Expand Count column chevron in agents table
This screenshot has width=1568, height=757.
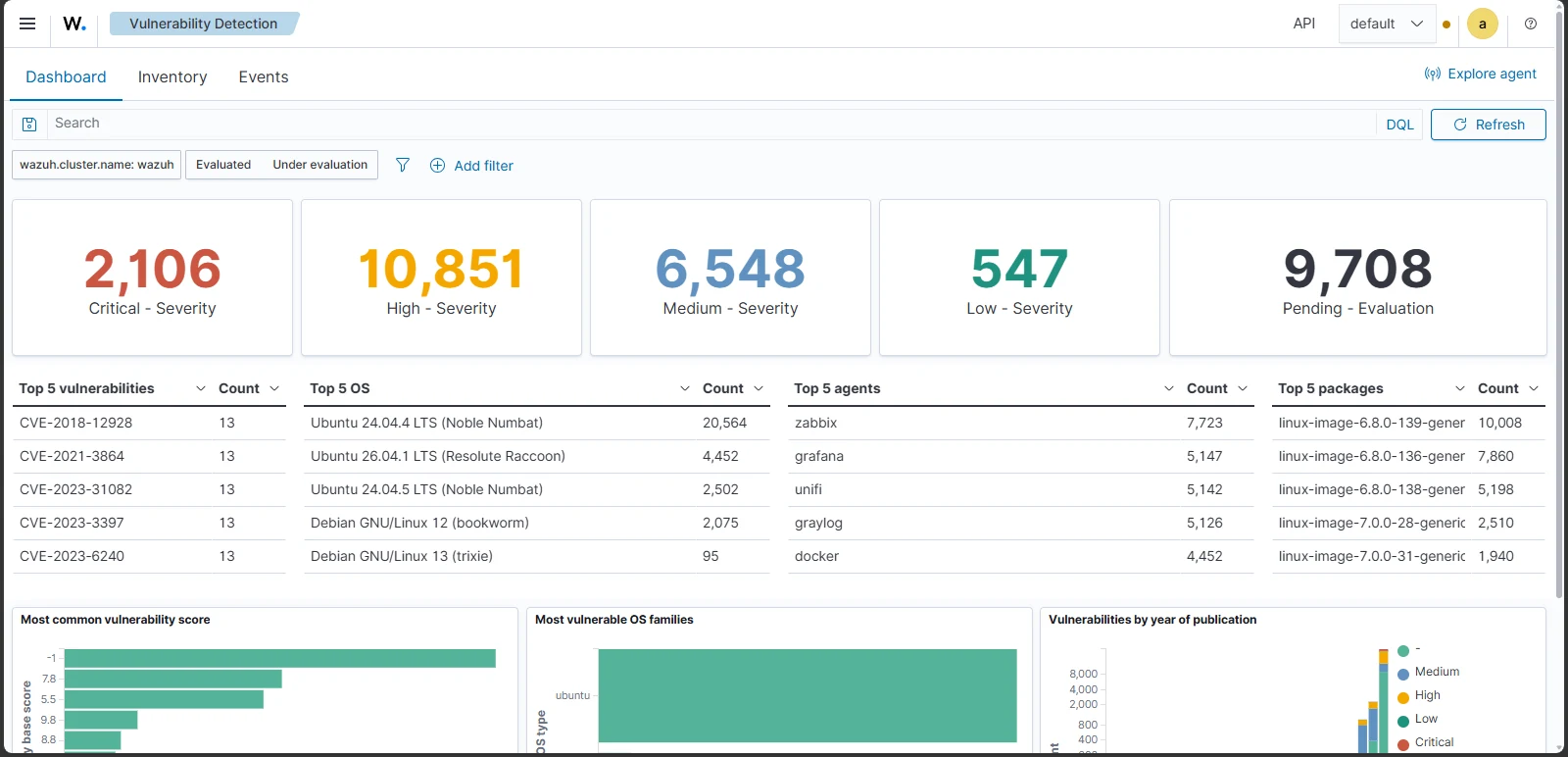(1243, 388)
